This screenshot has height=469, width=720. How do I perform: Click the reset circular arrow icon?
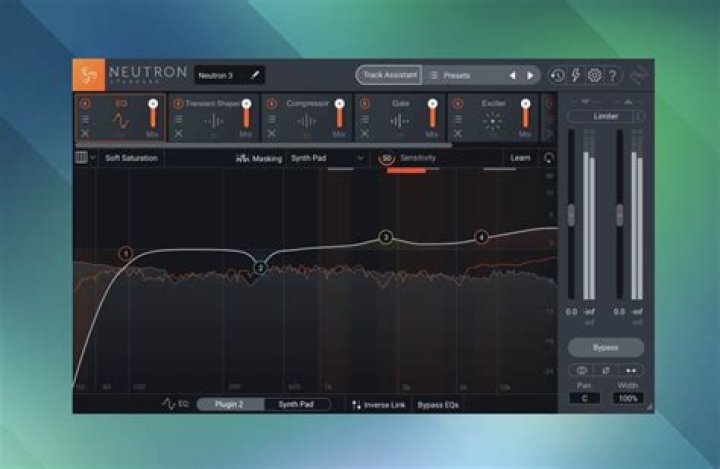point(548,158)
